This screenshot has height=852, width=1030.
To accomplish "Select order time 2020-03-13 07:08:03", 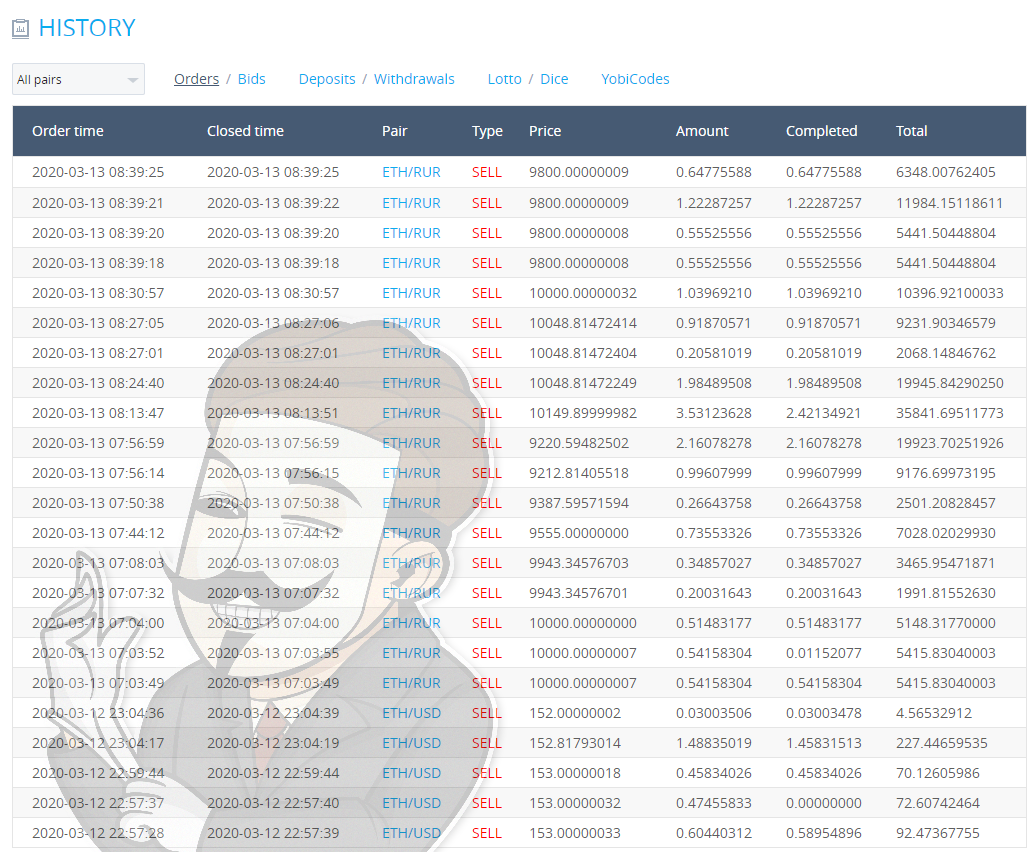I will 99,563.
